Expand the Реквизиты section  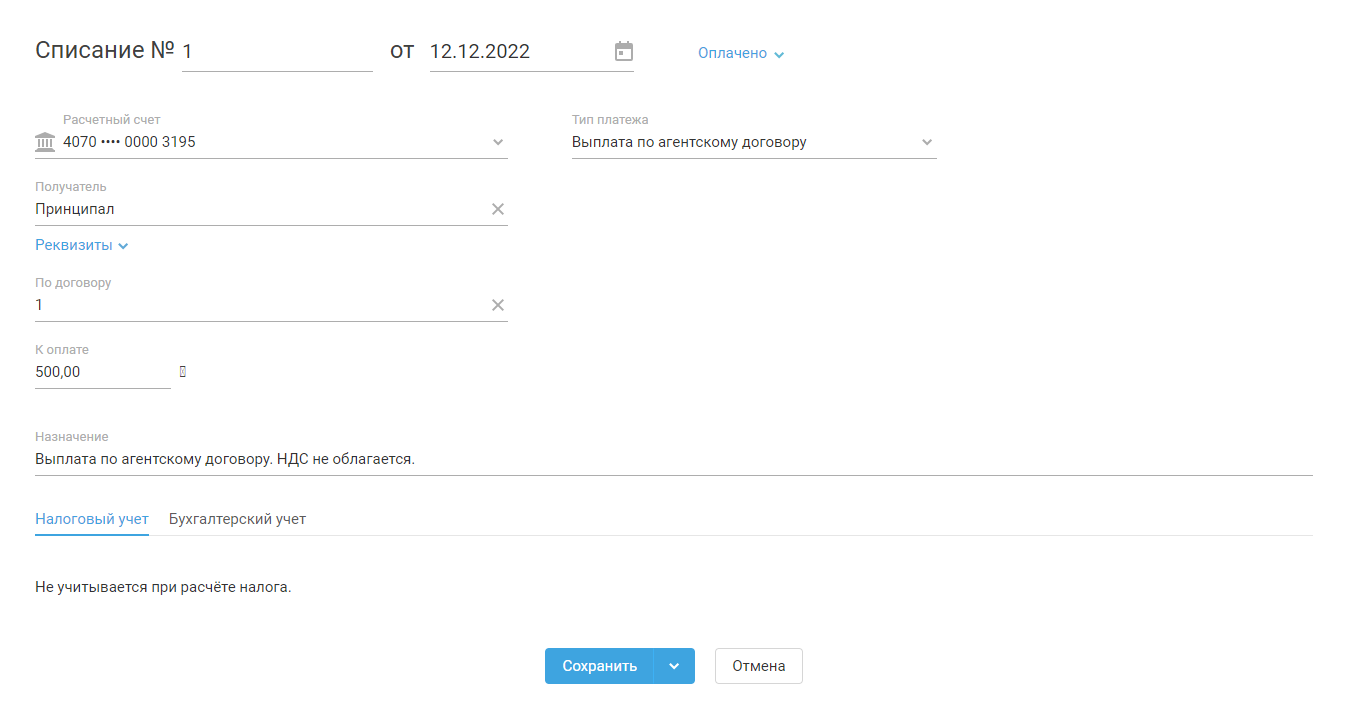click(x=82, y=245)
